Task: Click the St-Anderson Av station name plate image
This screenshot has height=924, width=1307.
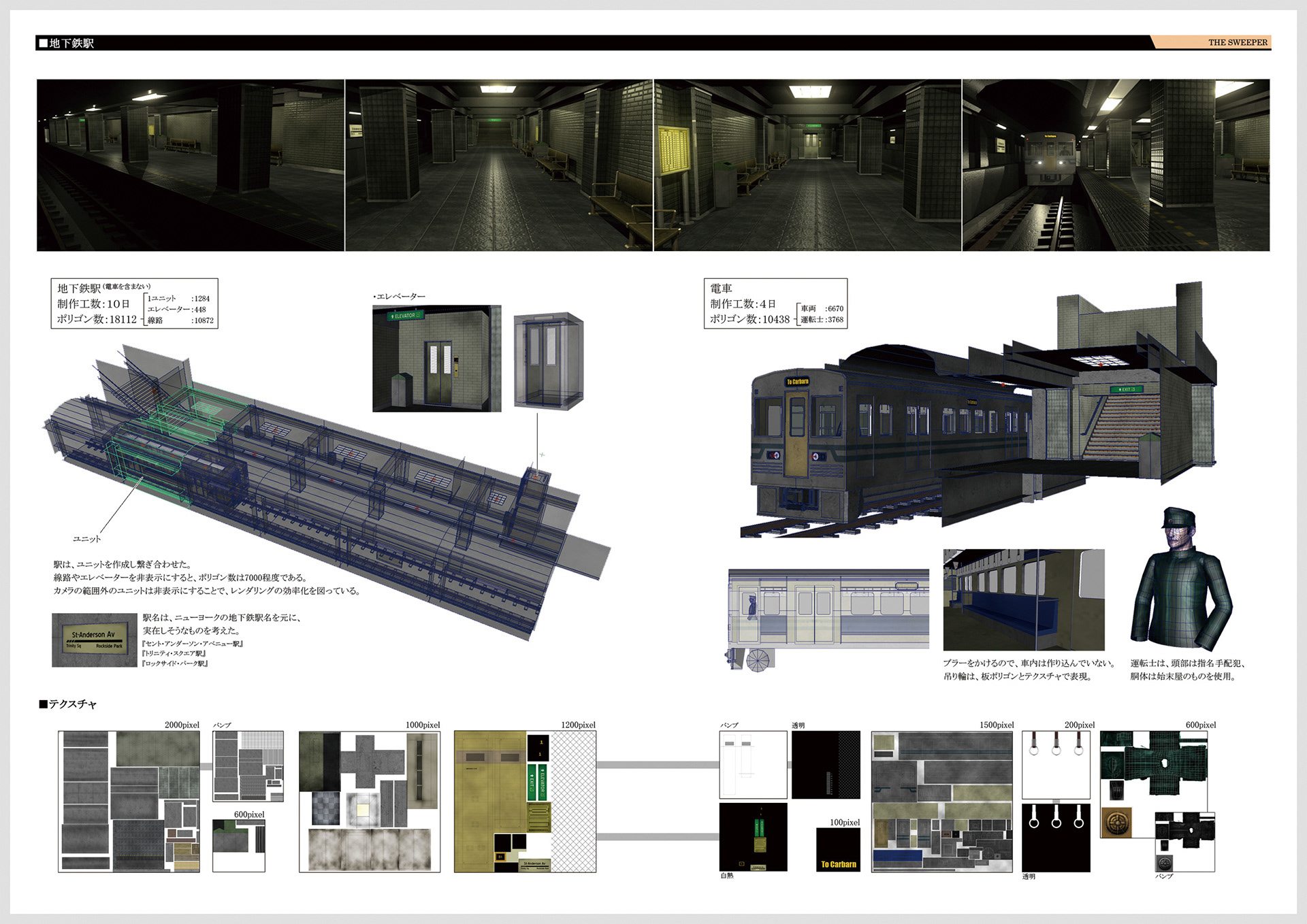Action: 95,640
